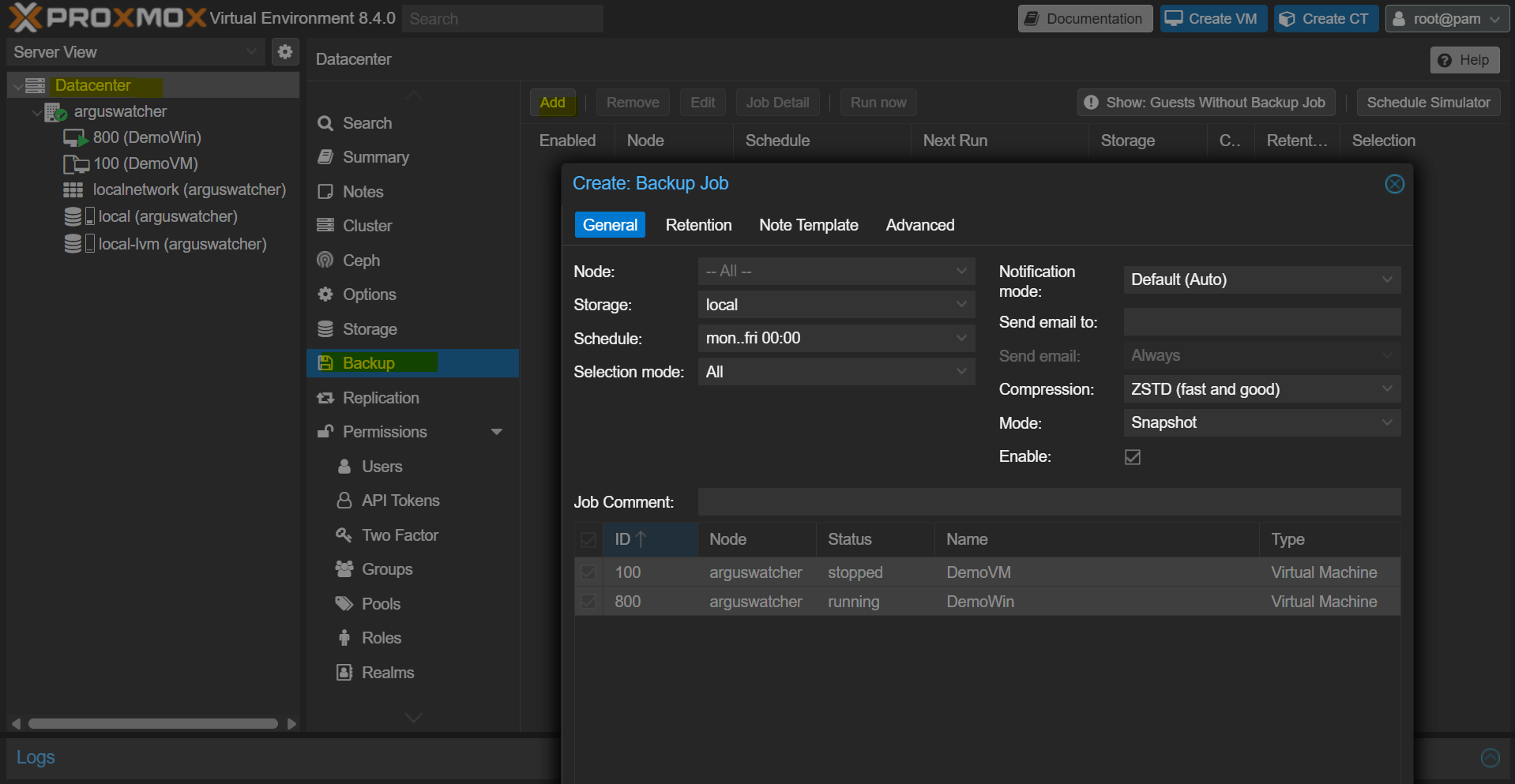Screen dimensions: 1515x784
Task: Toggle the select-all checkbox in guest table header
Action: click(588, 540)
